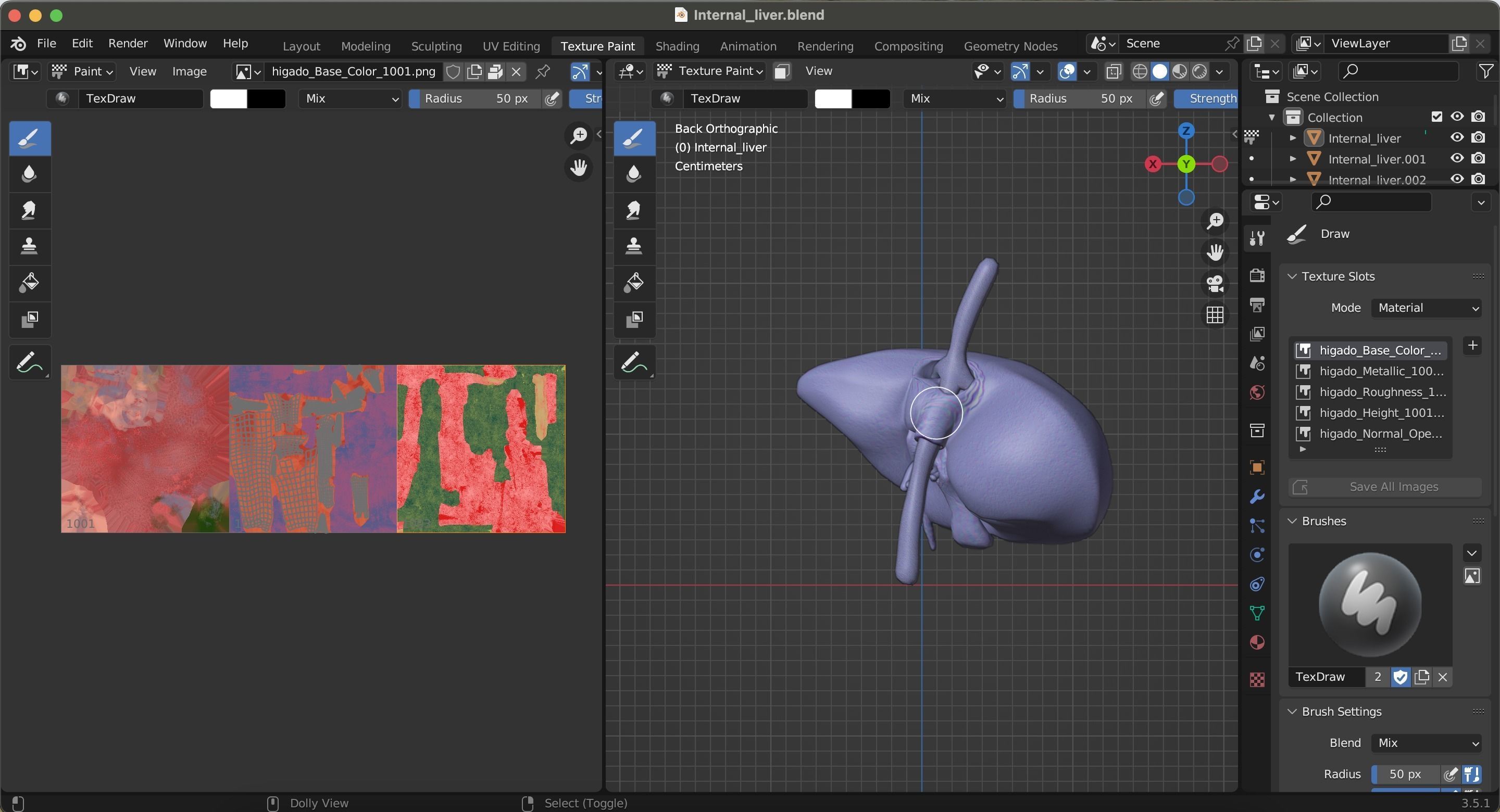Open the Render properties tab
The height and width of the screenshot is (812, 1500).
(1257, 275)
